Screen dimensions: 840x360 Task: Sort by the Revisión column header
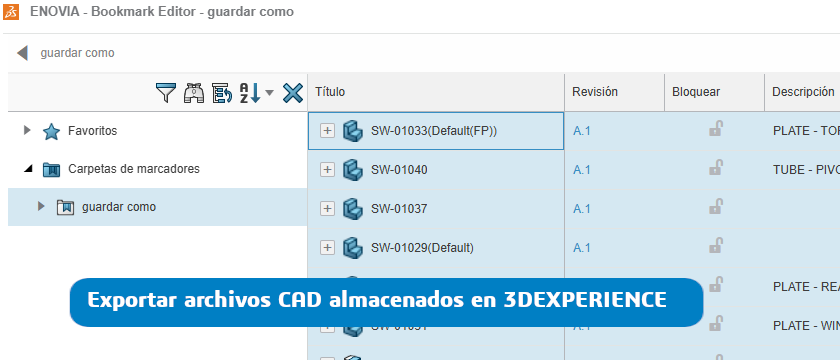[614, 92]
